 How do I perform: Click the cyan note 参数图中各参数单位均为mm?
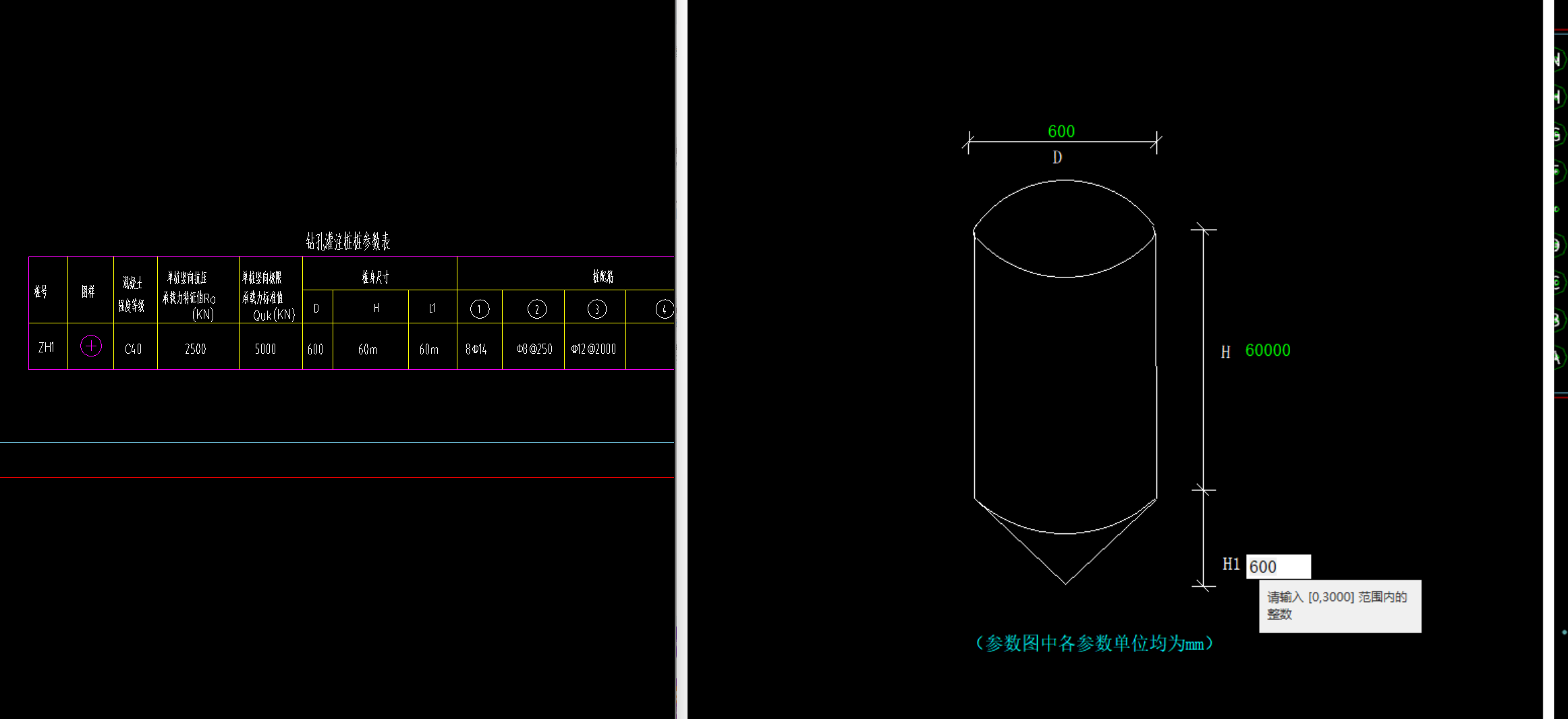[x=1095, y=643]
